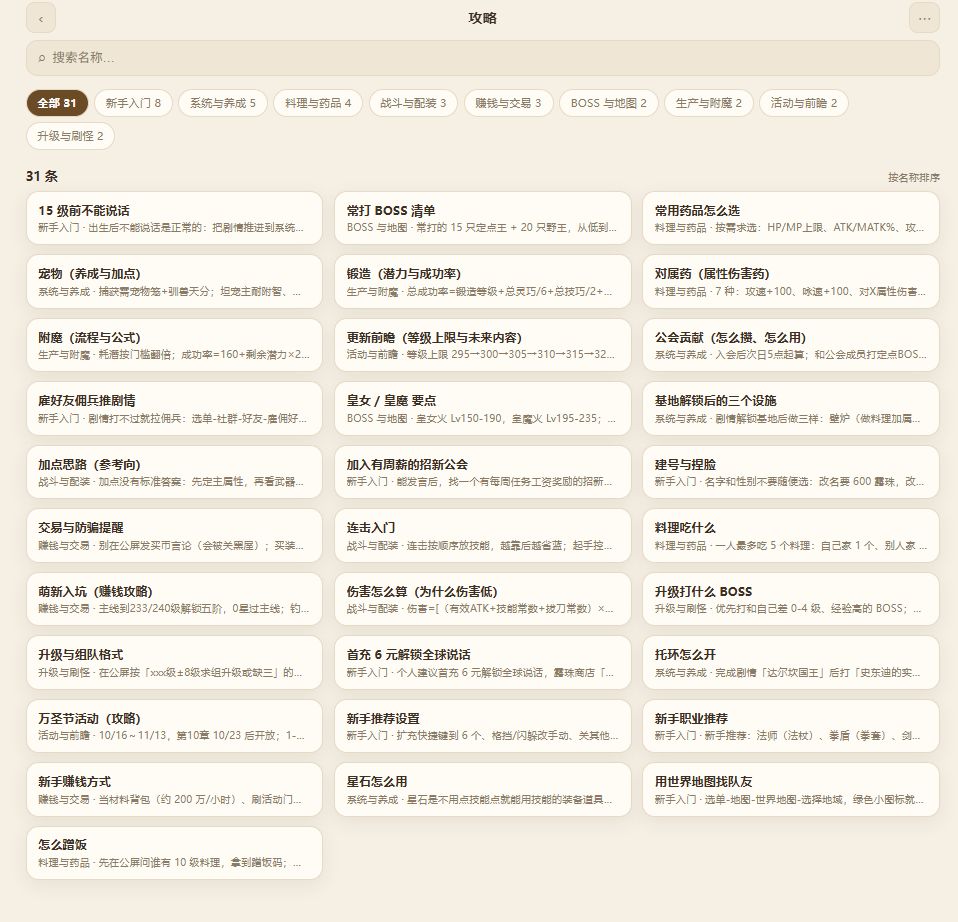This screenshot has height=922, width=958.
Task: View the 常用药品怎么选 guide
Action: [x=791, y=218]
